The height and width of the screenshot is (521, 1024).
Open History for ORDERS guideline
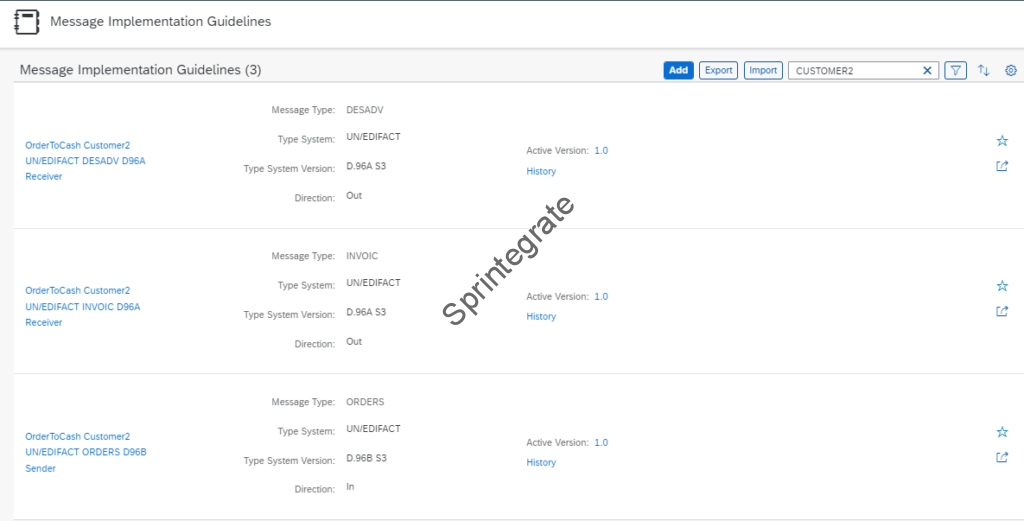(541, 462)
